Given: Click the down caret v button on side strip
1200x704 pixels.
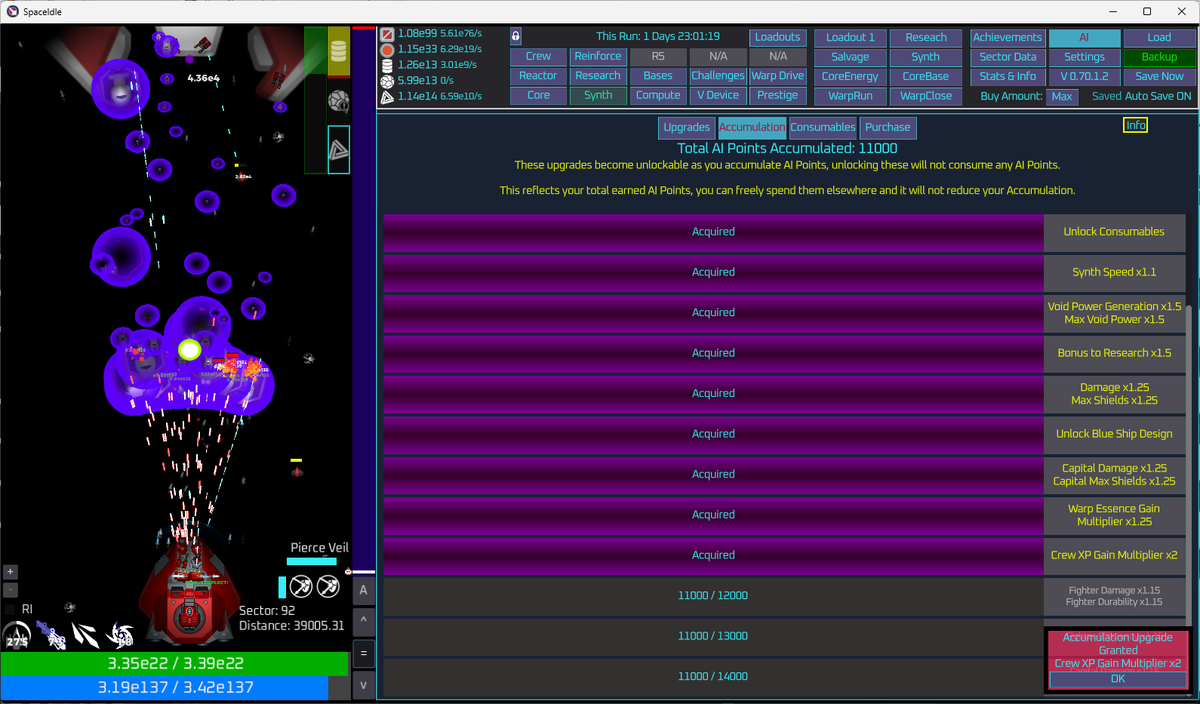Looking at the screenshot, I should coord(363,685).
